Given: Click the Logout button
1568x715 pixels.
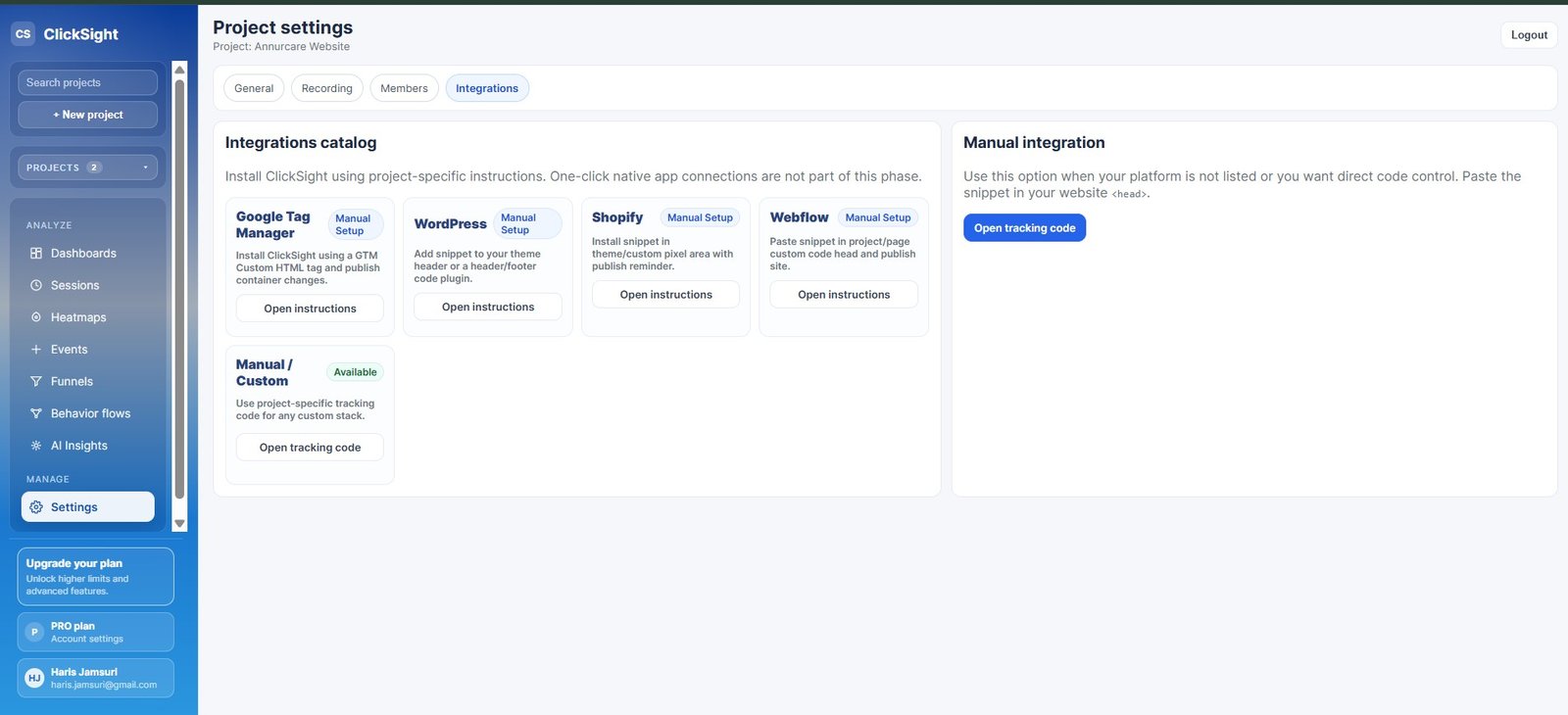Looking at the screenshot, I should [1529, 35].
